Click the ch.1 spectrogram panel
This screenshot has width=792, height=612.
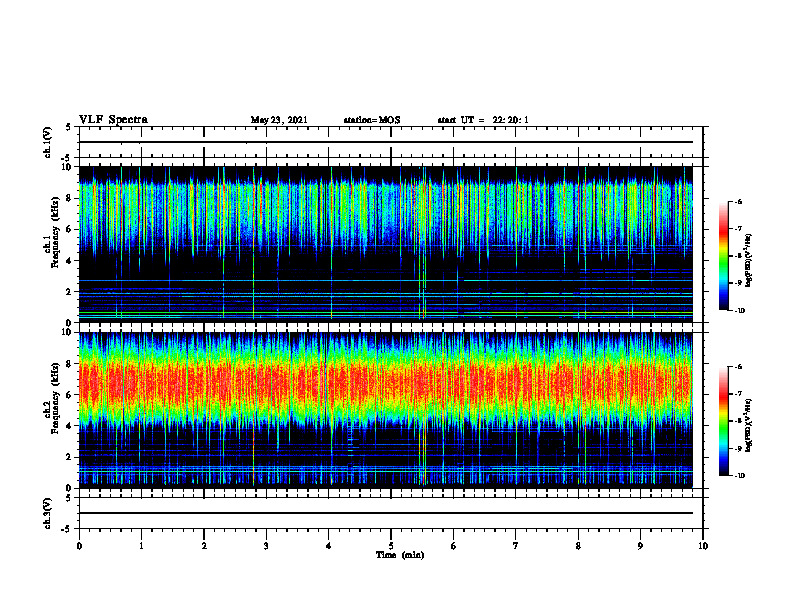(386, 244)
